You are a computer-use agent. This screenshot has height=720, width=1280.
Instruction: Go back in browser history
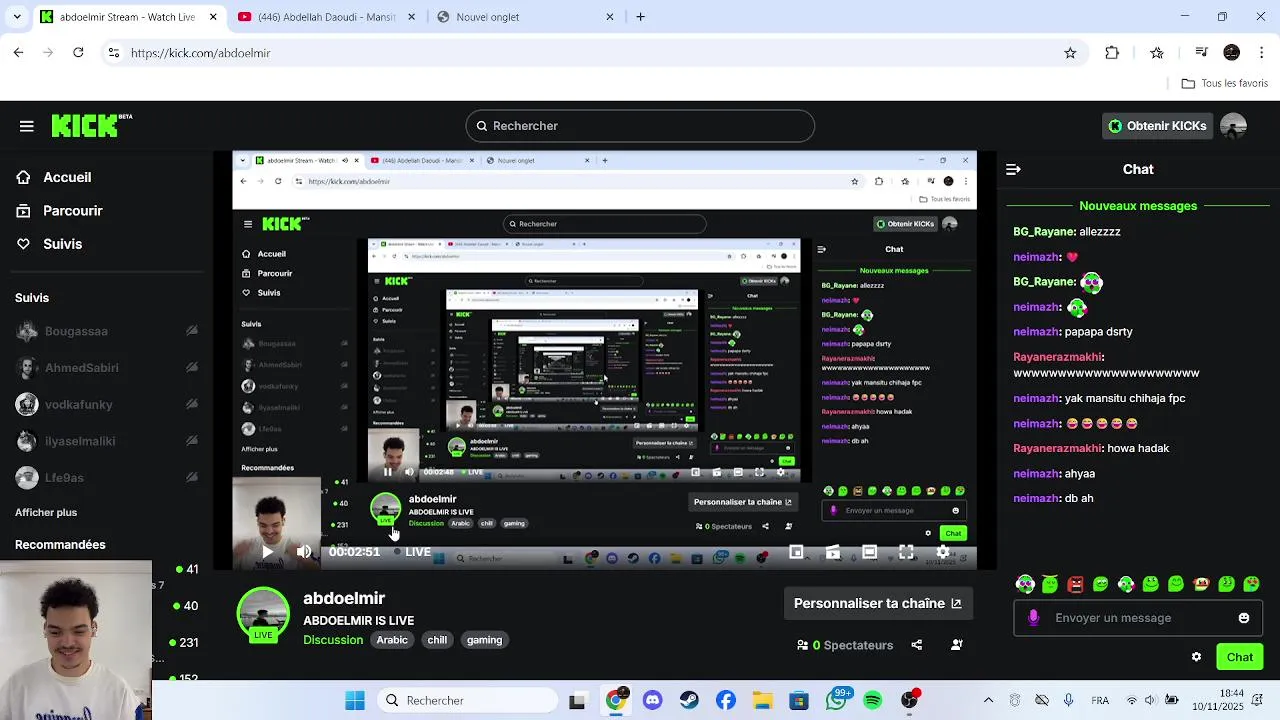[x=18, y=53]
